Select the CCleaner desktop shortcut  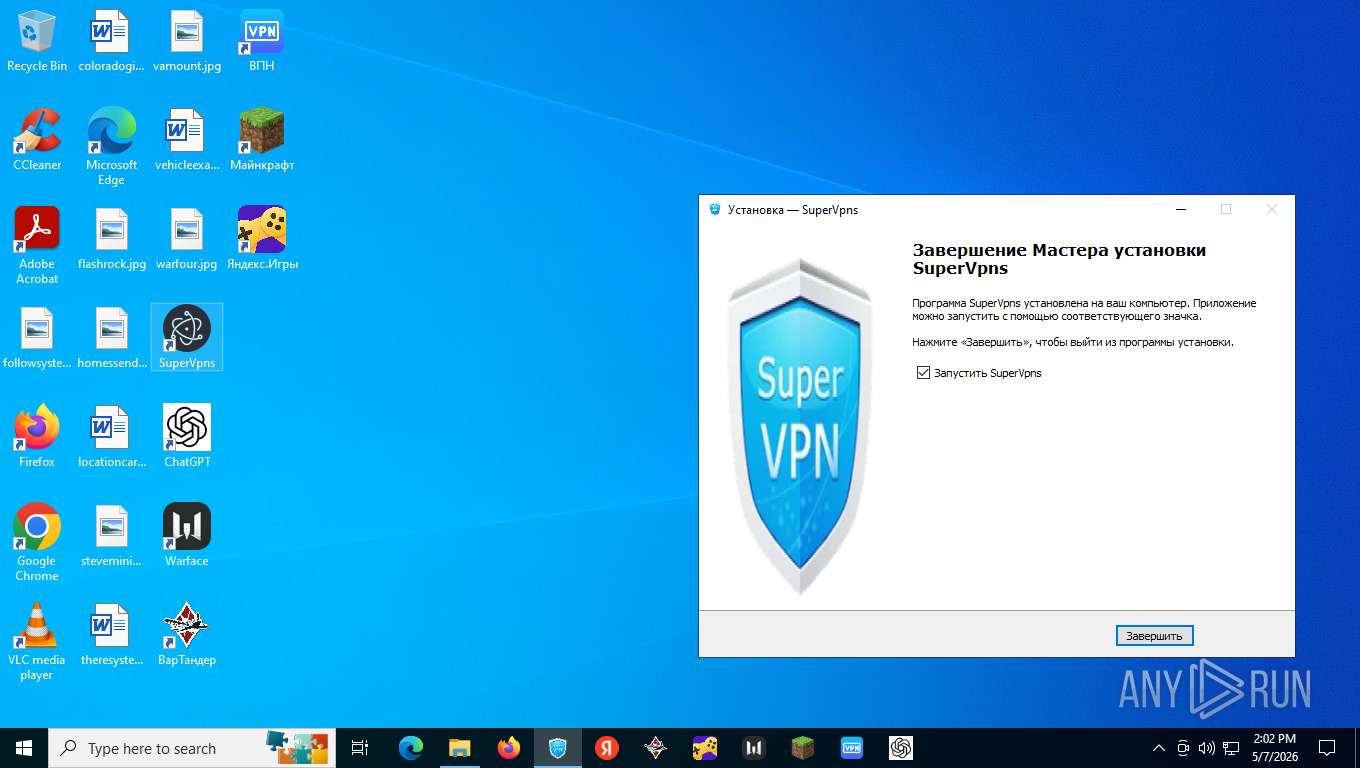pyautogui.click(x=37, y=140)
